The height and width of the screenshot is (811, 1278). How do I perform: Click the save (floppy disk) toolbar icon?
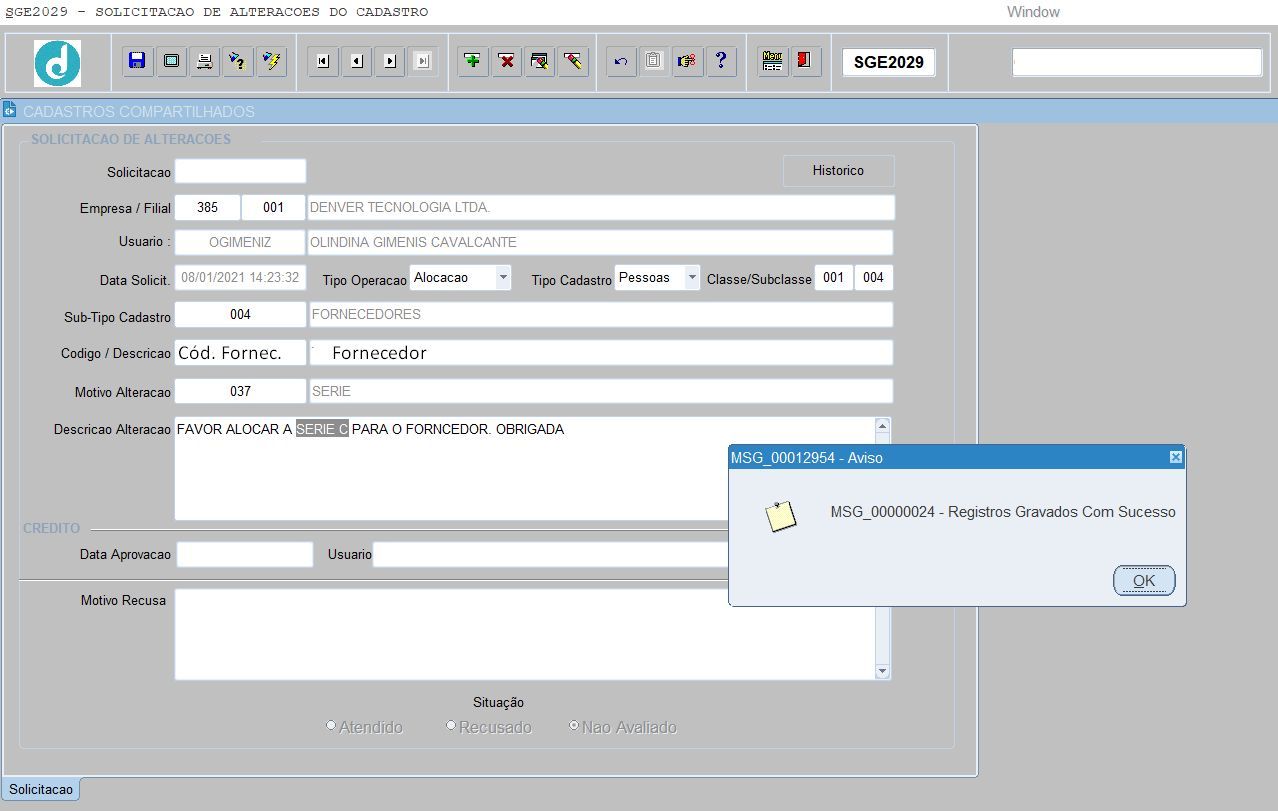(x=138, y=61)
